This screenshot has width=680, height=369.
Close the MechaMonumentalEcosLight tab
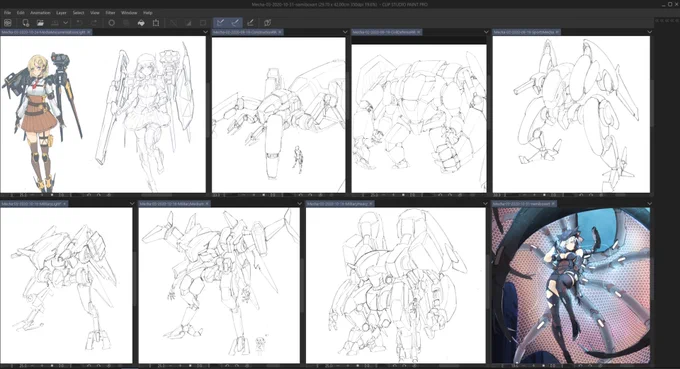click(x=88, y=32)
